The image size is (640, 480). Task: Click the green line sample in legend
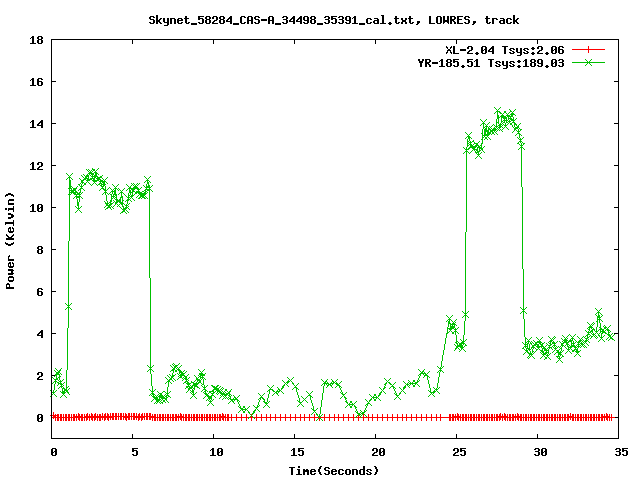click(588, 62)
